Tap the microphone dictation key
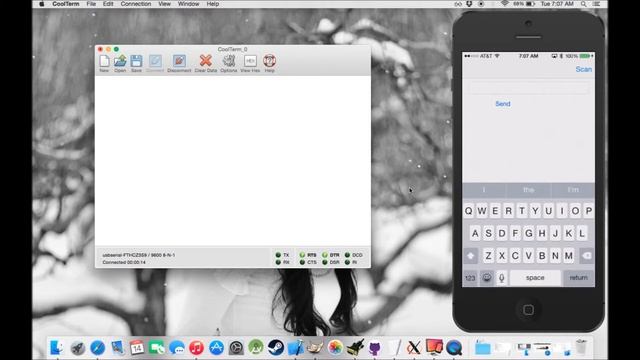640x360 pixels. 502,278
